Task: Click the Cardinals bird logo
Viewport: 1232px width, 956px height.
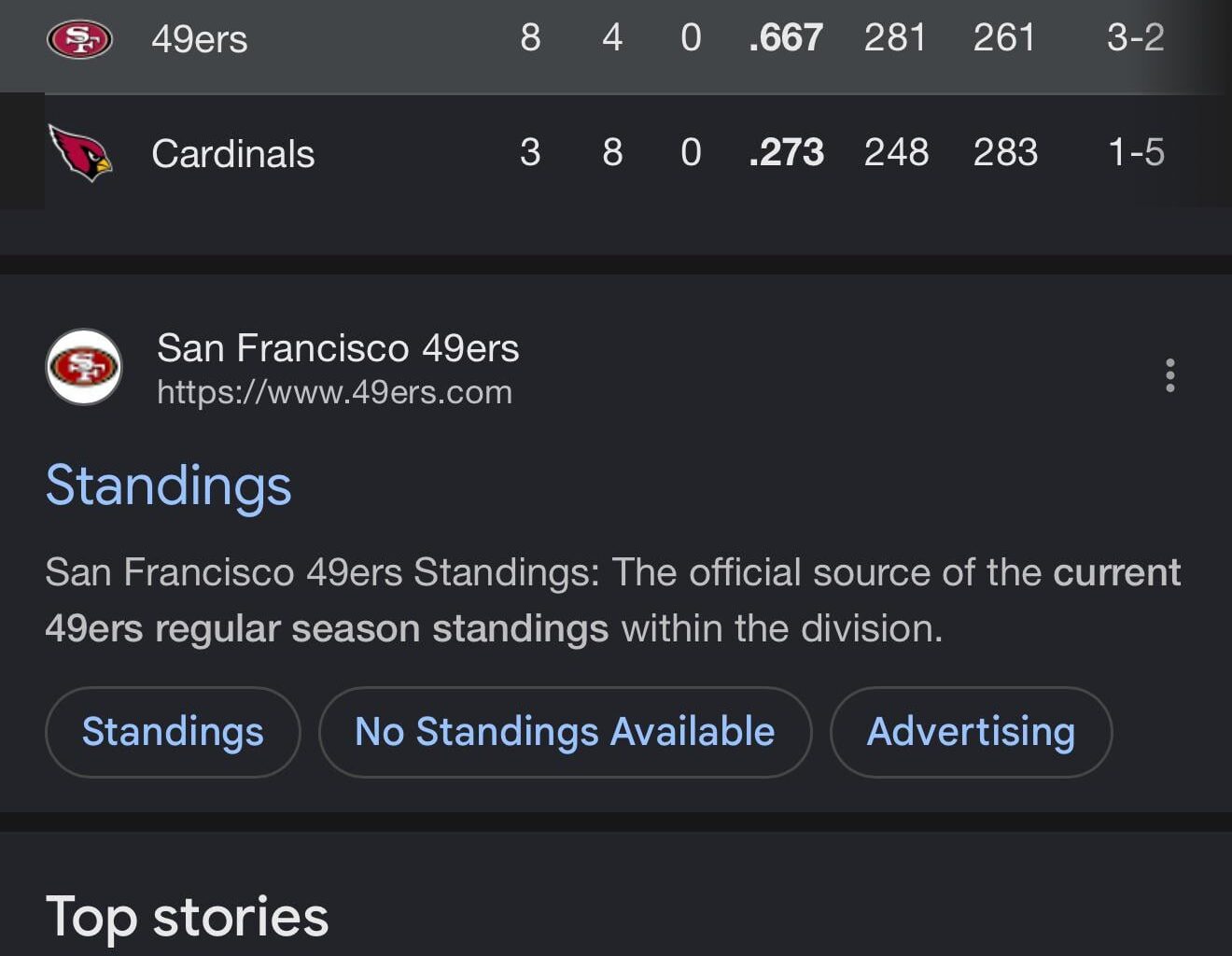Action: coord(80,152)
